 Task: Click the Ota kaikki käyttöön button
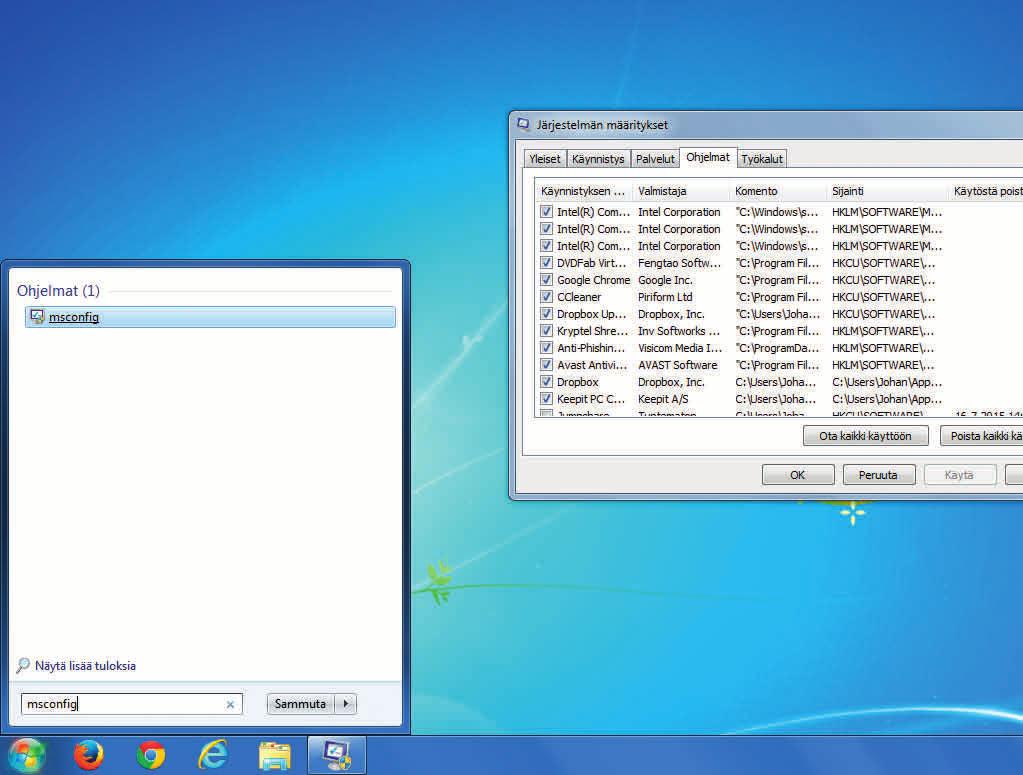(x=865, y=436)
